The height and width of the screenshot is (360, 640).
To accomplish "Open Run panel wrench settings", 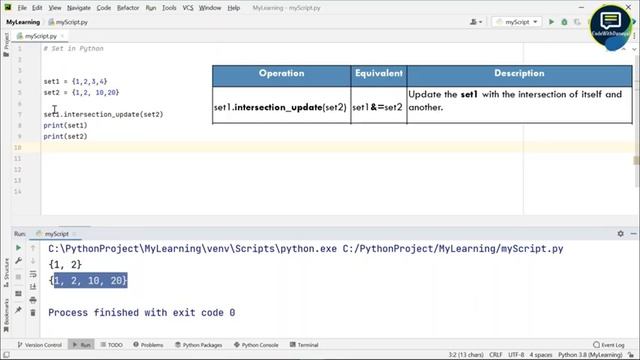I will tap(18, 261).
